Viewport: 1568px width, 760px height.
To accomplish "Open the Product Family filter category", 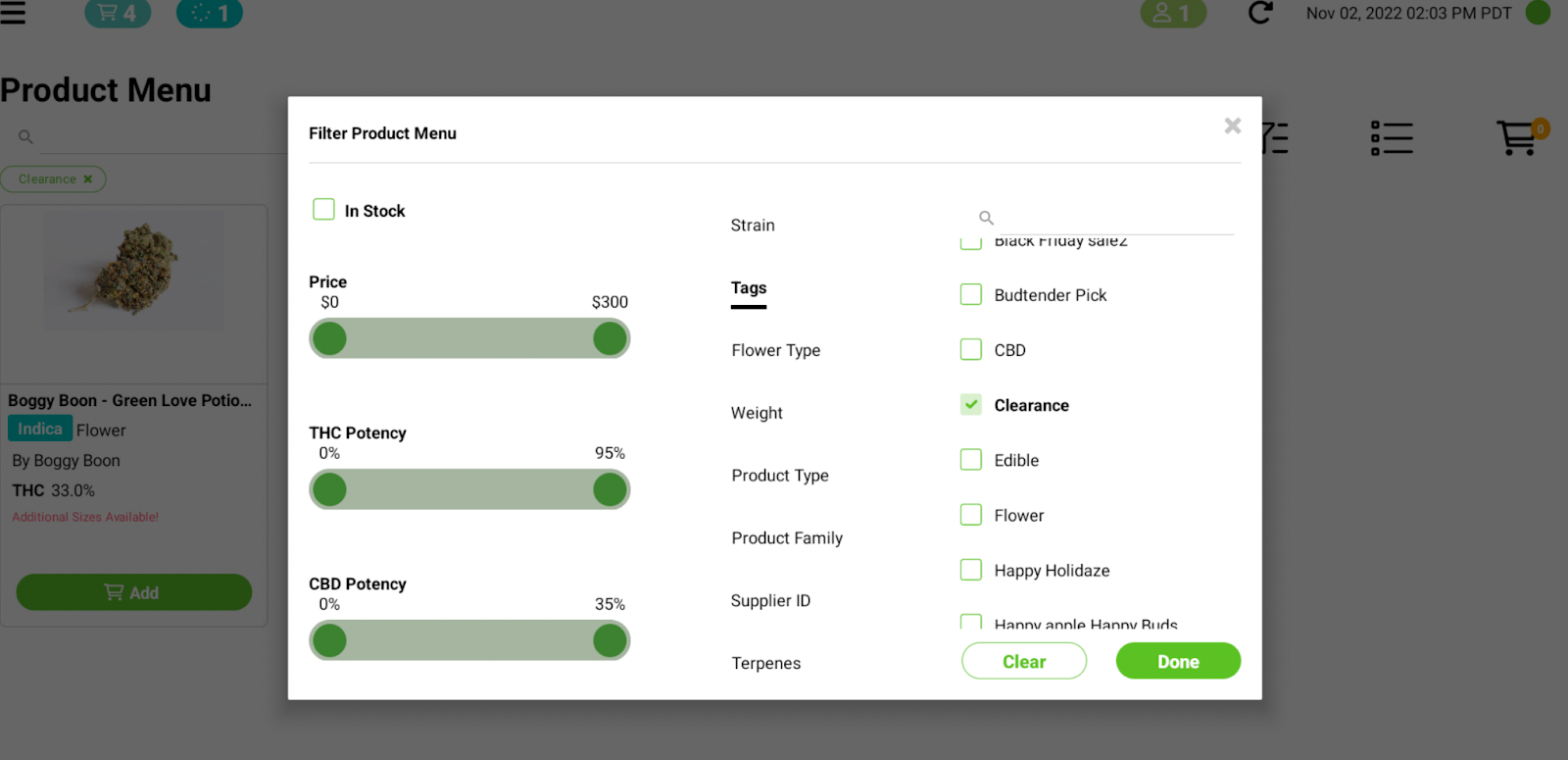I will (787, 538).
